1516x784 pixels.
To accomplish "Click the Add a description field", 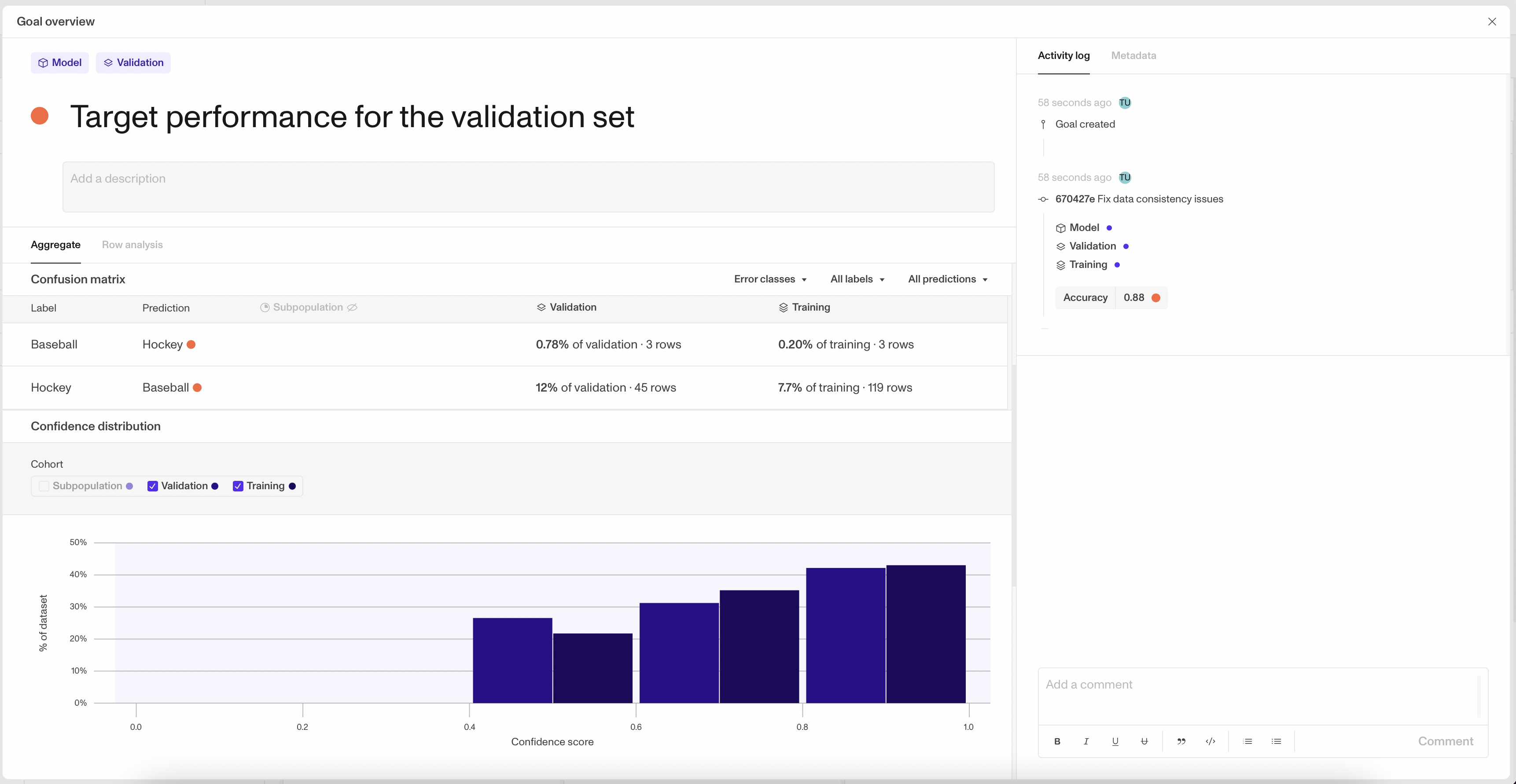I will (x=528, y=187).
